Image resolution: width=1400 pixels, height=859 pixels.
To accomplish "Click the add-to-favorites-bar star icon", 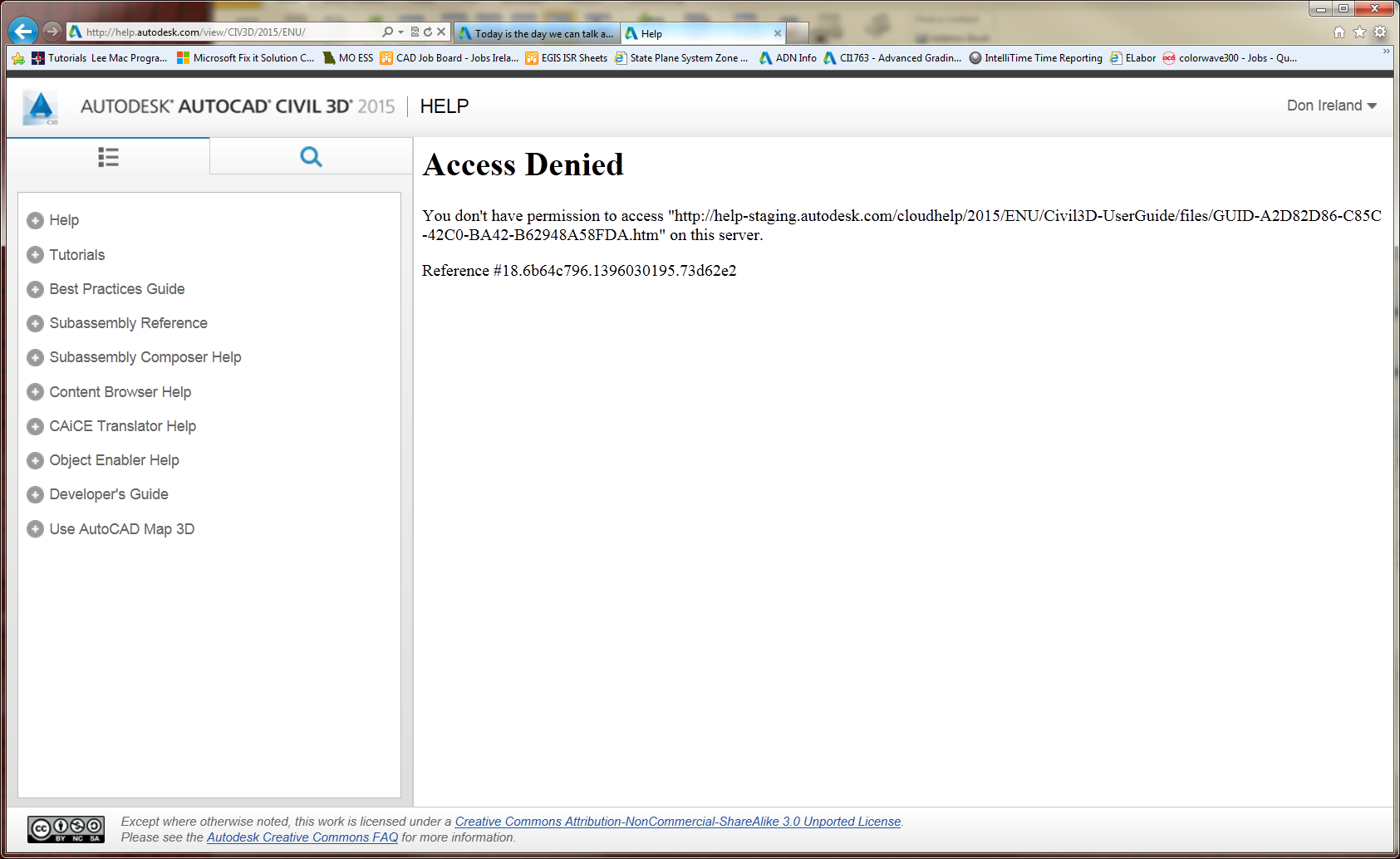I will click(18, 58).
